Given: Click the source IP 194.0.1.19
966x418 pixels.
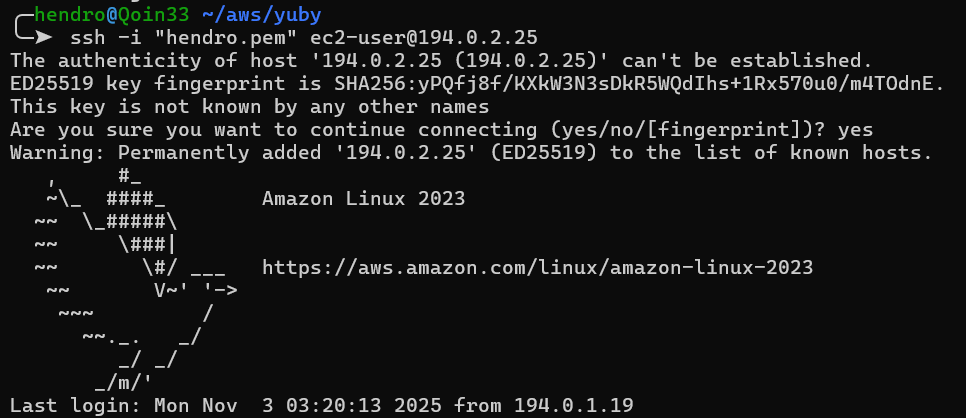Looking at the screenshot, I should point(572,406).
